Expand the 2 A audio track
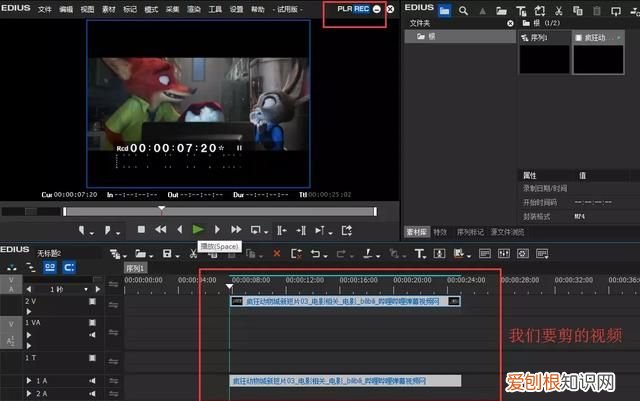Screen dimensions: 640x401 [30, 395]
